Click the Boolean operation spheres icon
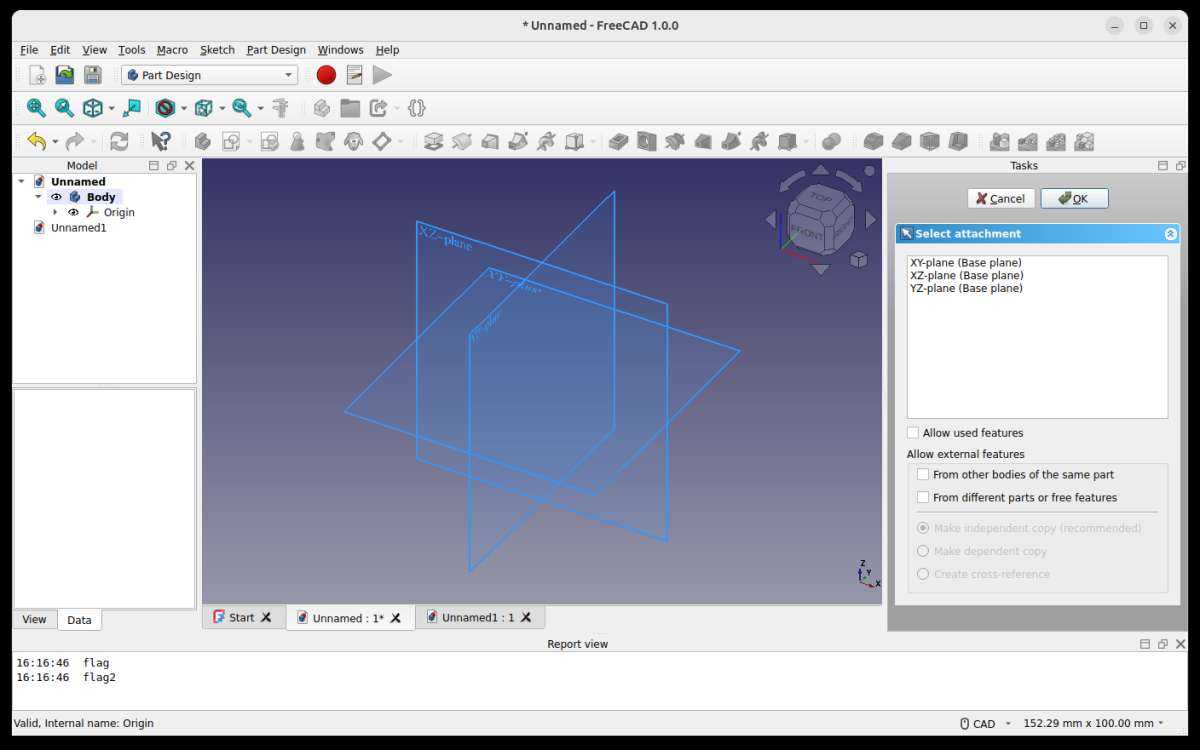The width and height of the screenshot is (1200, 750). (x=831, y=142)
